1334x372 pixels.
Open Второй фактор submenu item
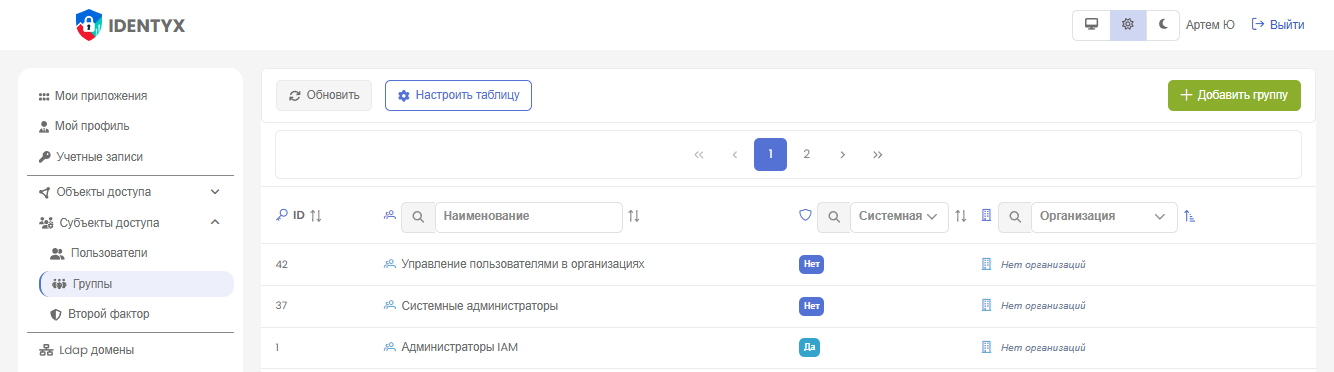99,314
